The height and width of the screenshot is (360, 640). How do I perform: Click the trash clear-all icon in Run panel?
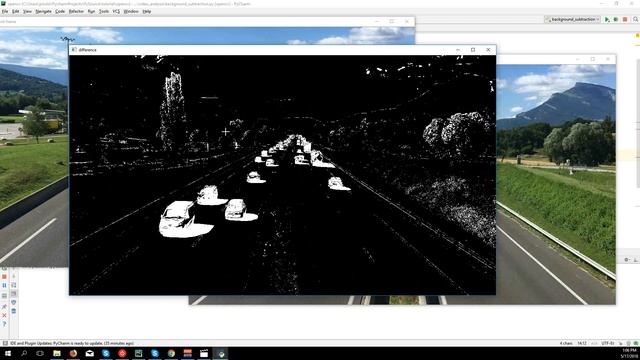click(13, 311)
